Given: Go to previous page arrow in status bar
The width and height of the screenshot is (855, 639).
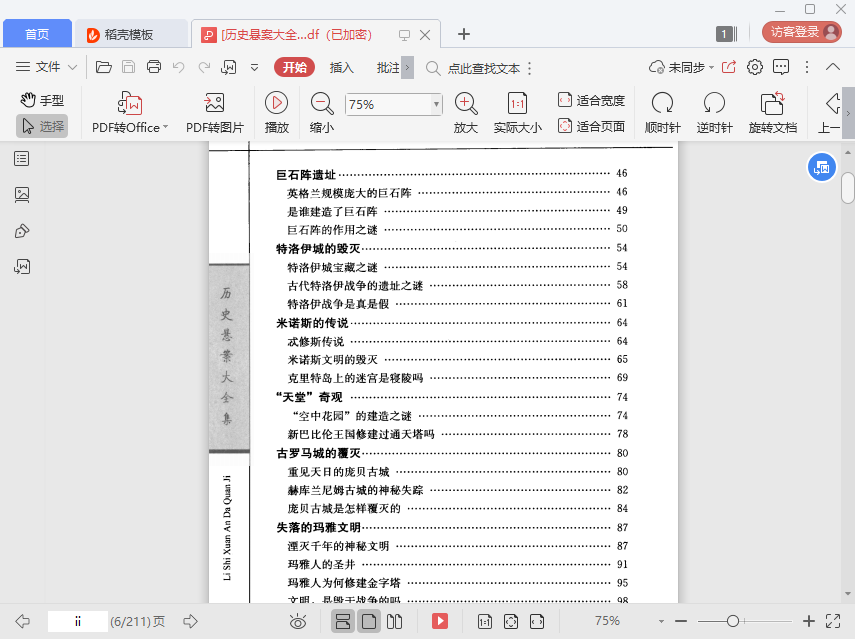Looking at the screenshot, I should (x=23, y=621).
